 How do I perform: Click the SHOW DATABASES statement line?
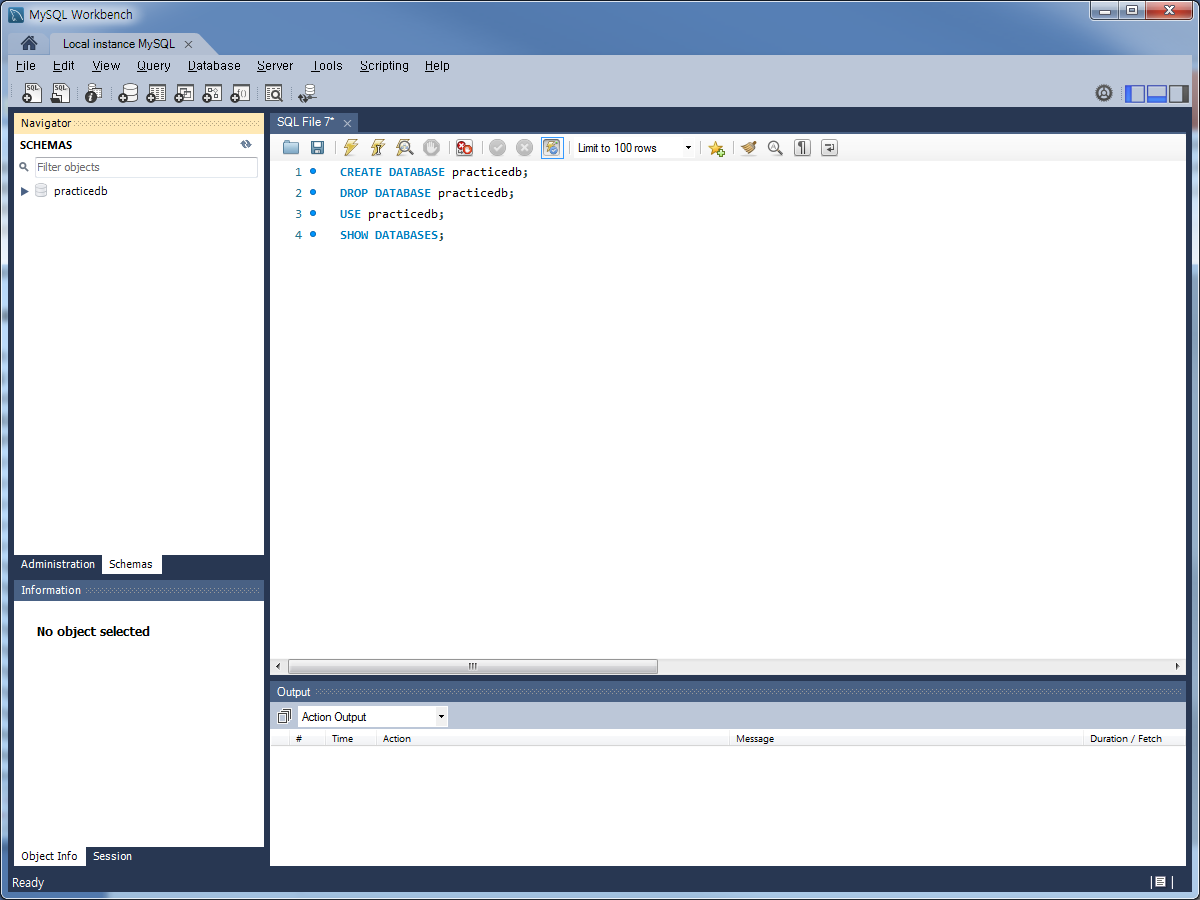pos(391,235)
